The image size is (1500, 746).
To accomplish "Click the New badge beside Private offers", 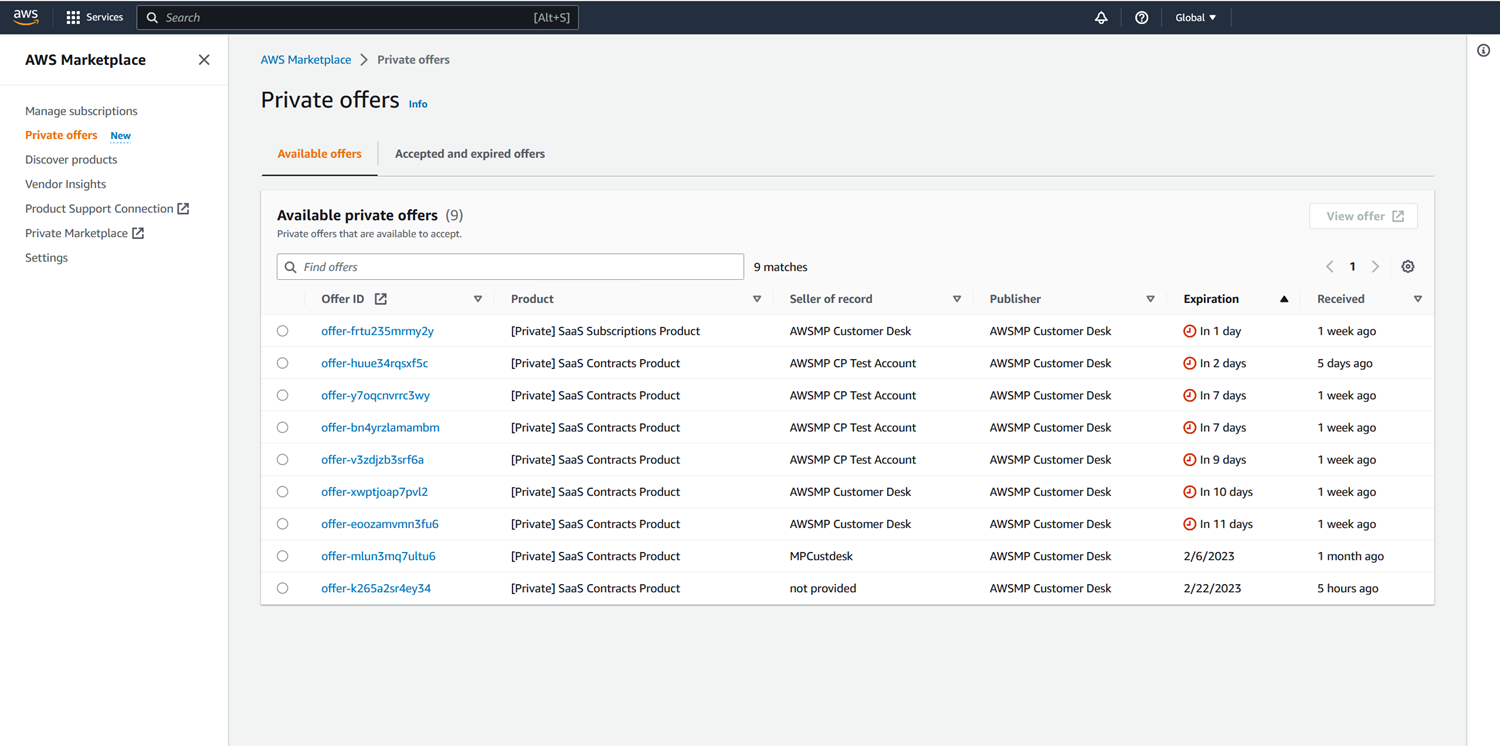I will [120, 136].
